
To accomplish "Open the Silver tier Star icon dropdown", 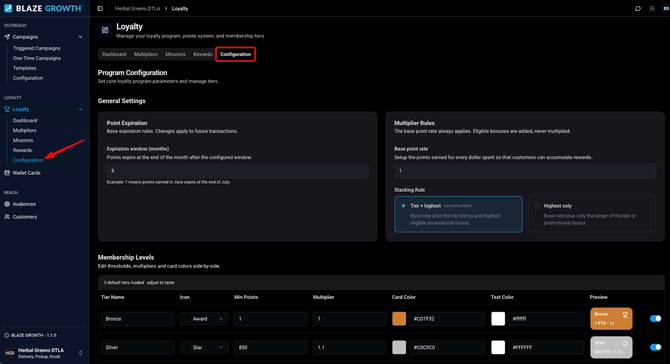I will 204,347.
